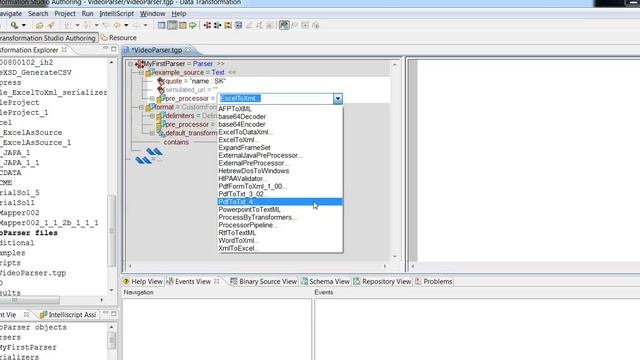Open the IntelliScript menu
This screenshot has width=640, height=360.
coord(117,13)
